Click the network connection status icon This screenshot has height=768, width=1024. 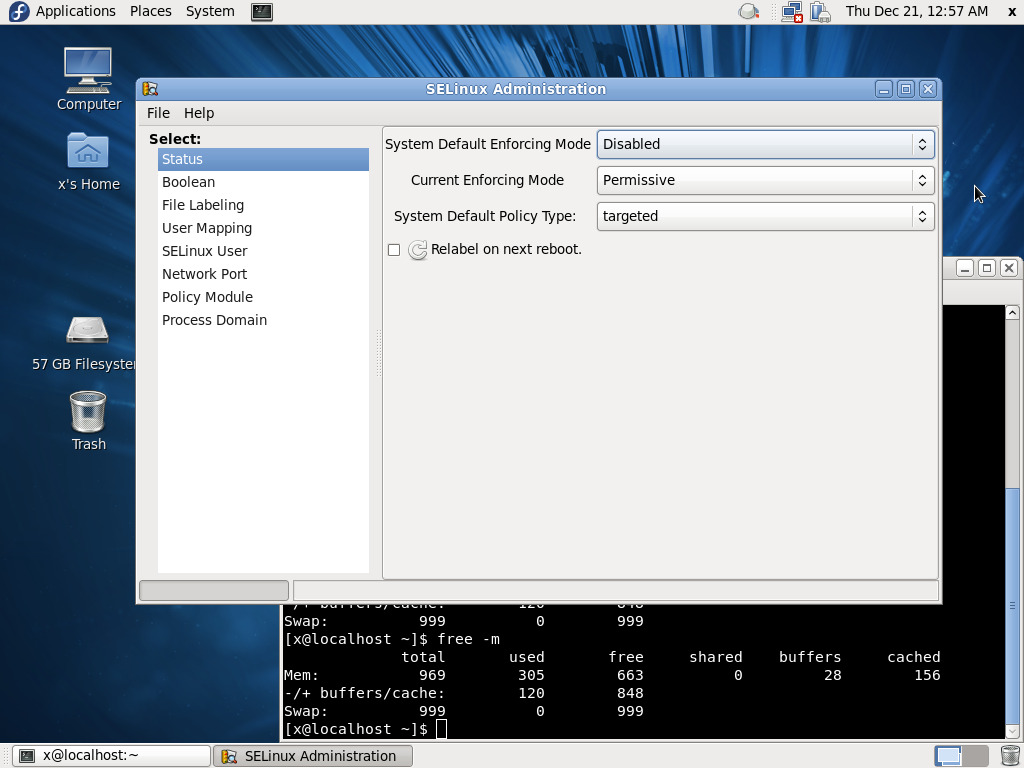click(x=792, y=12)
